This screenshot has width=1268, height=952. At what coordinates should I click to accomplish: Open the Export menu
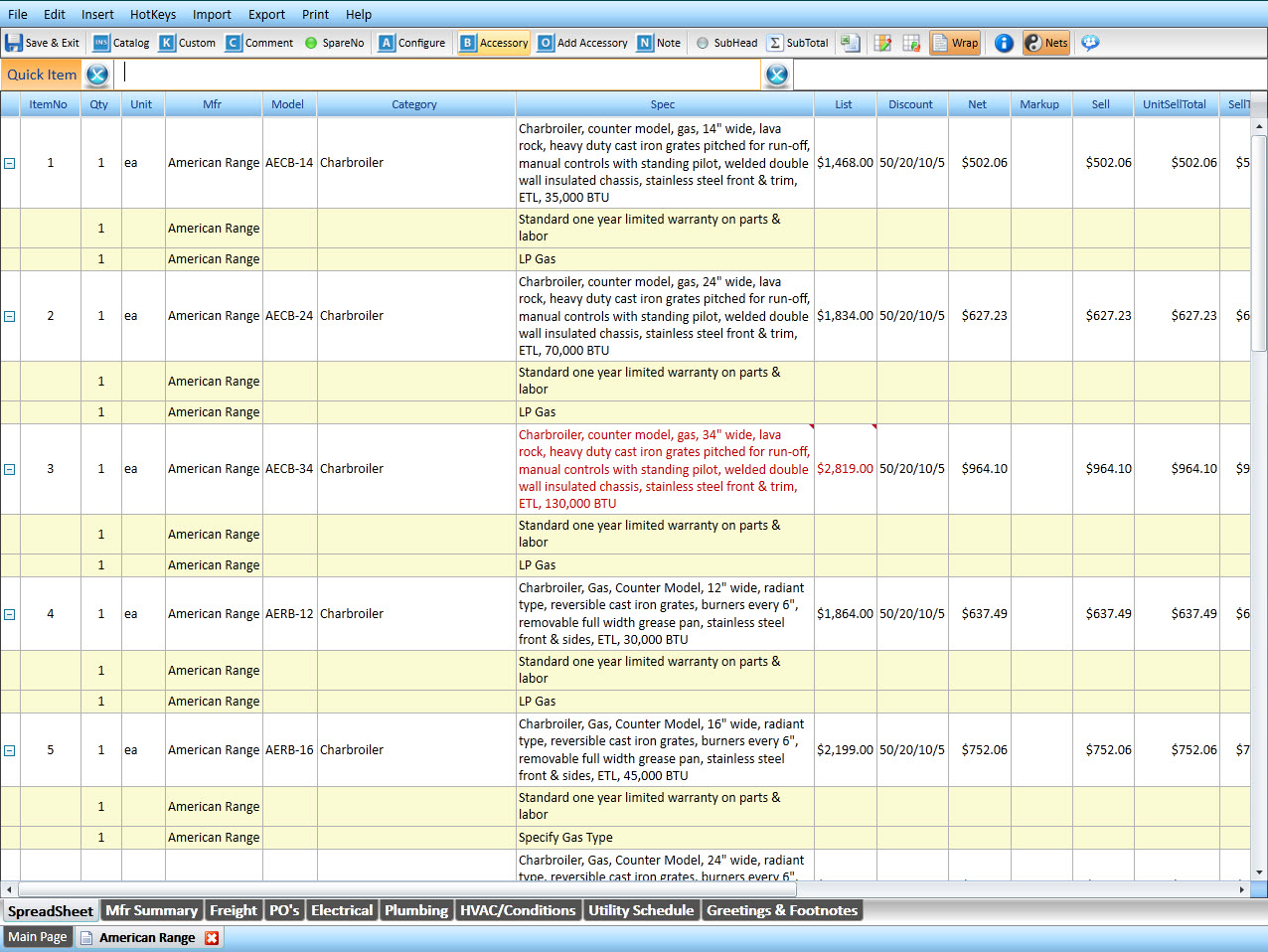tap(266, 14)
